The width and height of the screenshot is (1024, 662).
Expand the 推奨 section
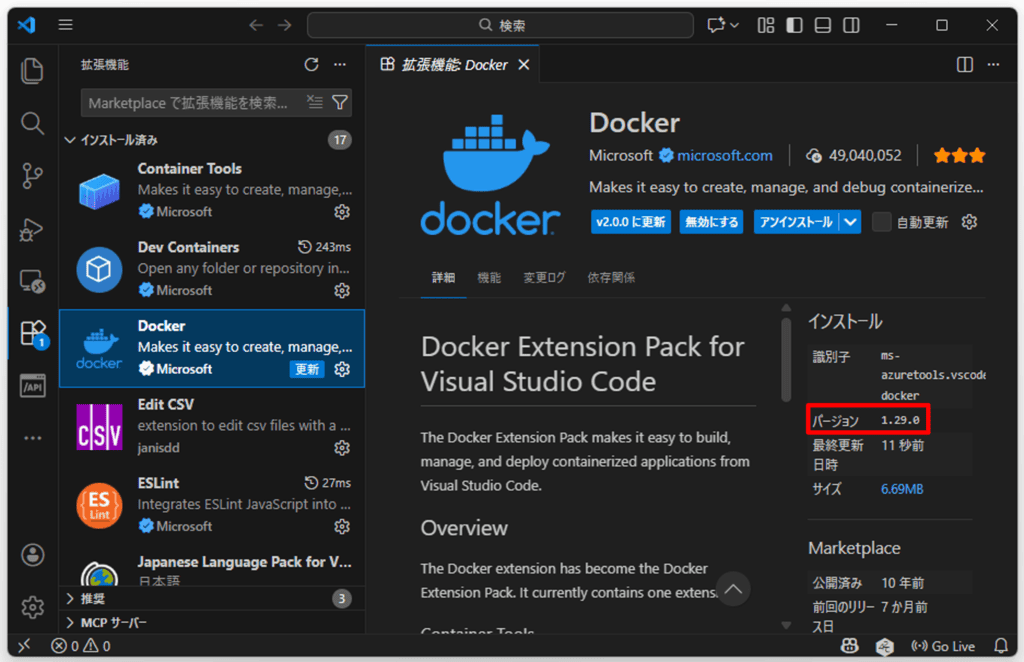92,598
